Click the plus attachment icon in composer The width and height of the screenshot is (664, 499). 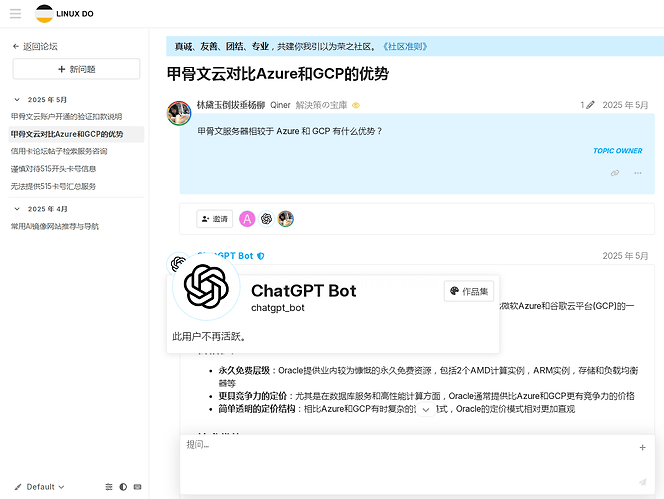pyautogui.click(x=642, y=447)
